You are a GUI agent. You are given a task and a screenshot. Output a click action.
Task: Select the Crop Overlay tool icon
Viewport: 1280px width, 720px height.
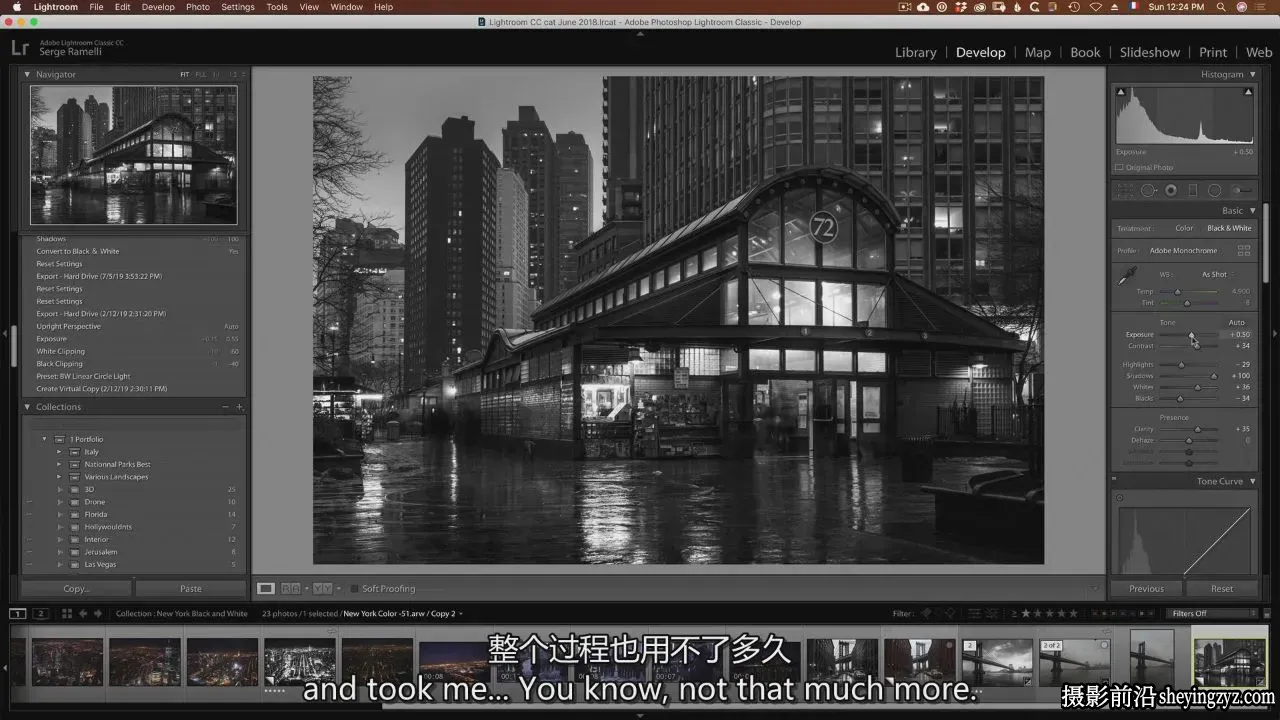coord(1127,190)
